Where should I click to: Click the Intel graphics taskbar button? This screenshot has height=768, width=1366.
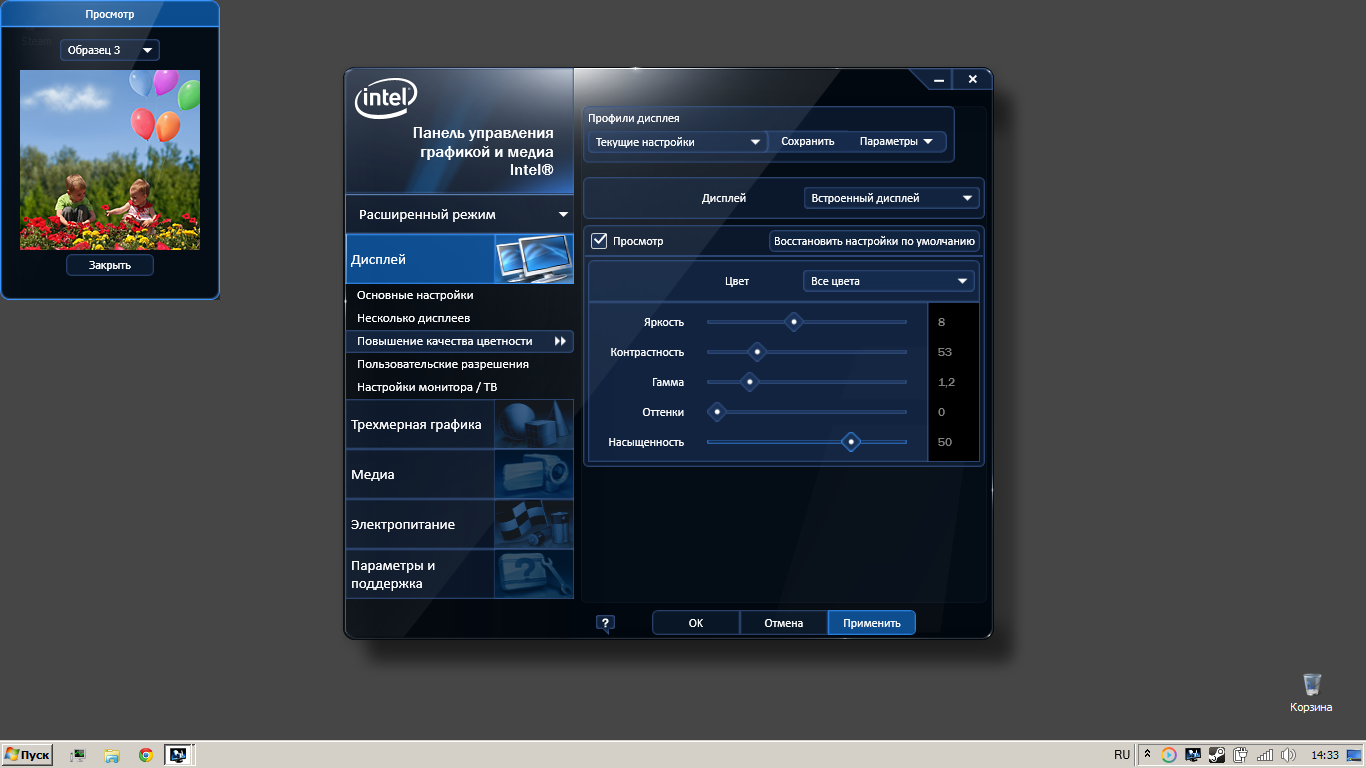coord(180,755)
